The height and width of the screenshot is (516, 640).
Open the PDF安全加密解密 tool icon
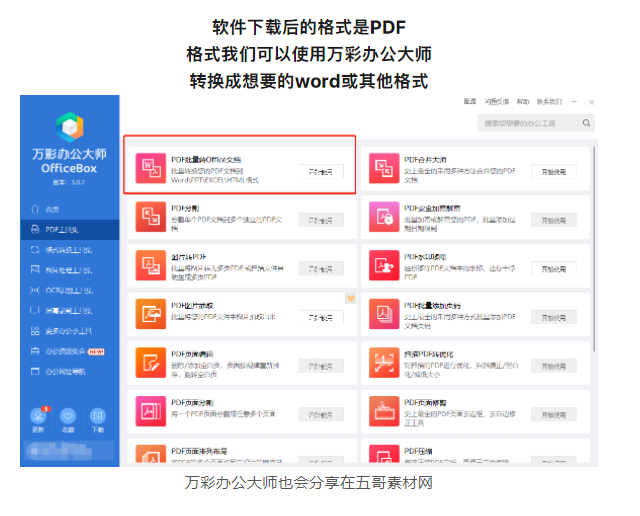coord(385,215)
